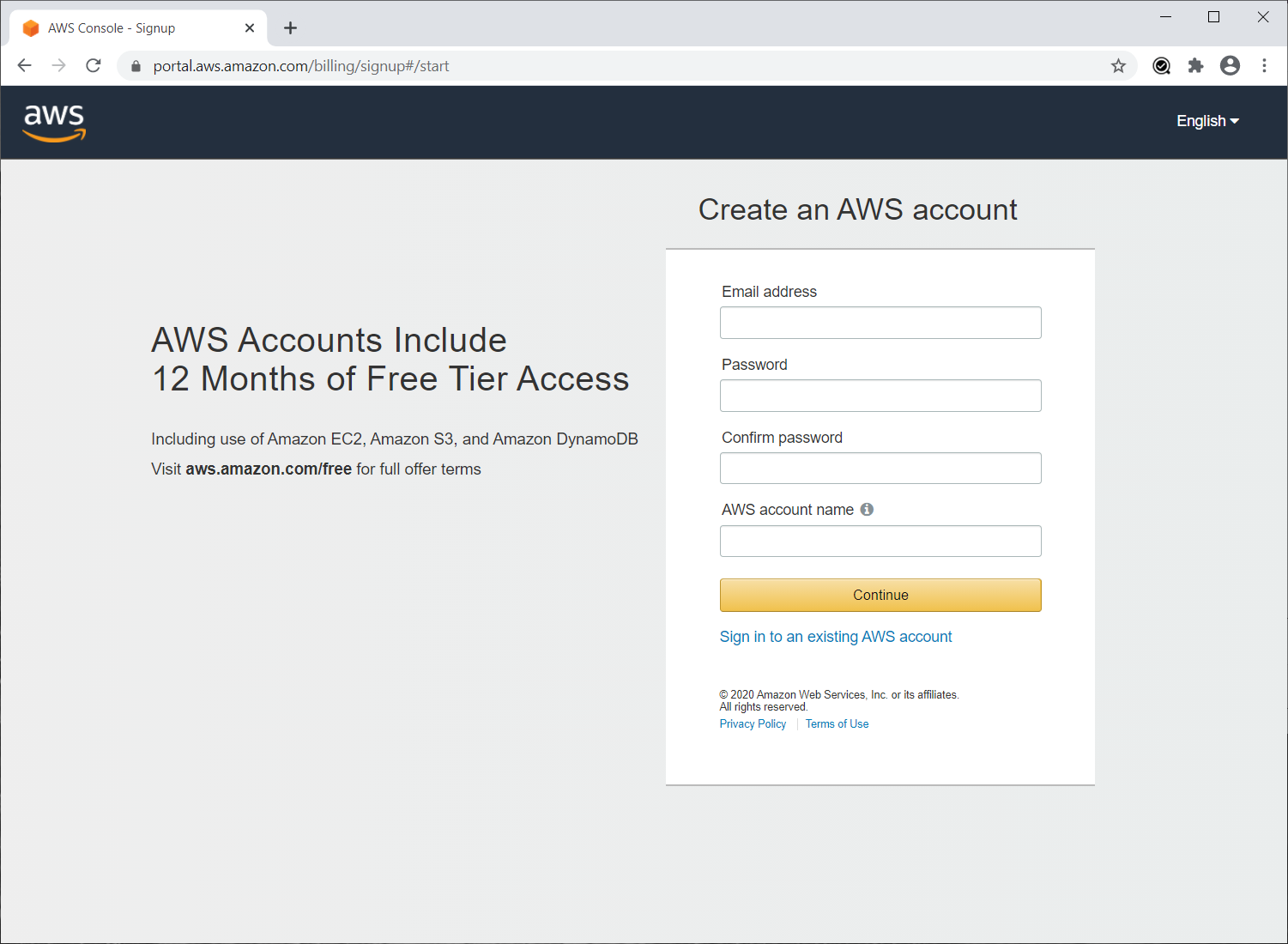Bookmark this page with the star icon
Screen dimensions: 1288x944
(x=1118, y=66)
